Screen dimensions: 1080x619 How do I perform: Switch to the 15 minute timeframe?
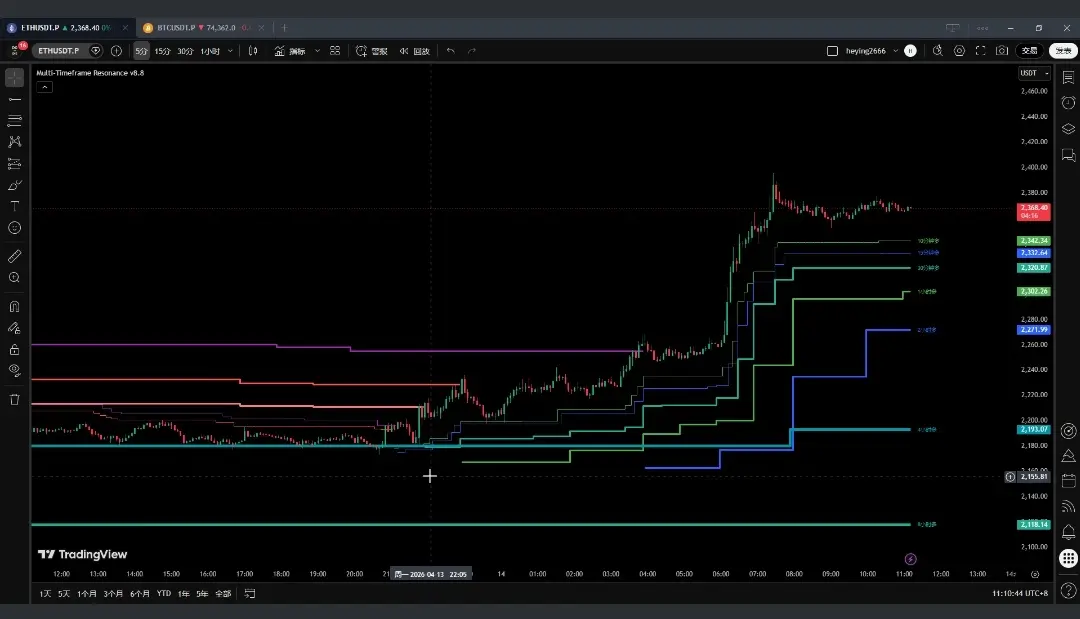coord(163,51)
